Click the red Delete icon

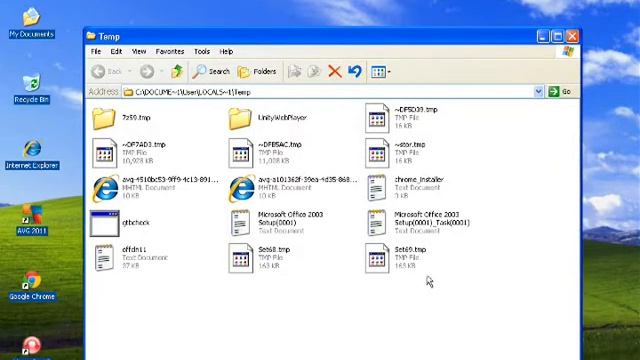click(335, 72)
